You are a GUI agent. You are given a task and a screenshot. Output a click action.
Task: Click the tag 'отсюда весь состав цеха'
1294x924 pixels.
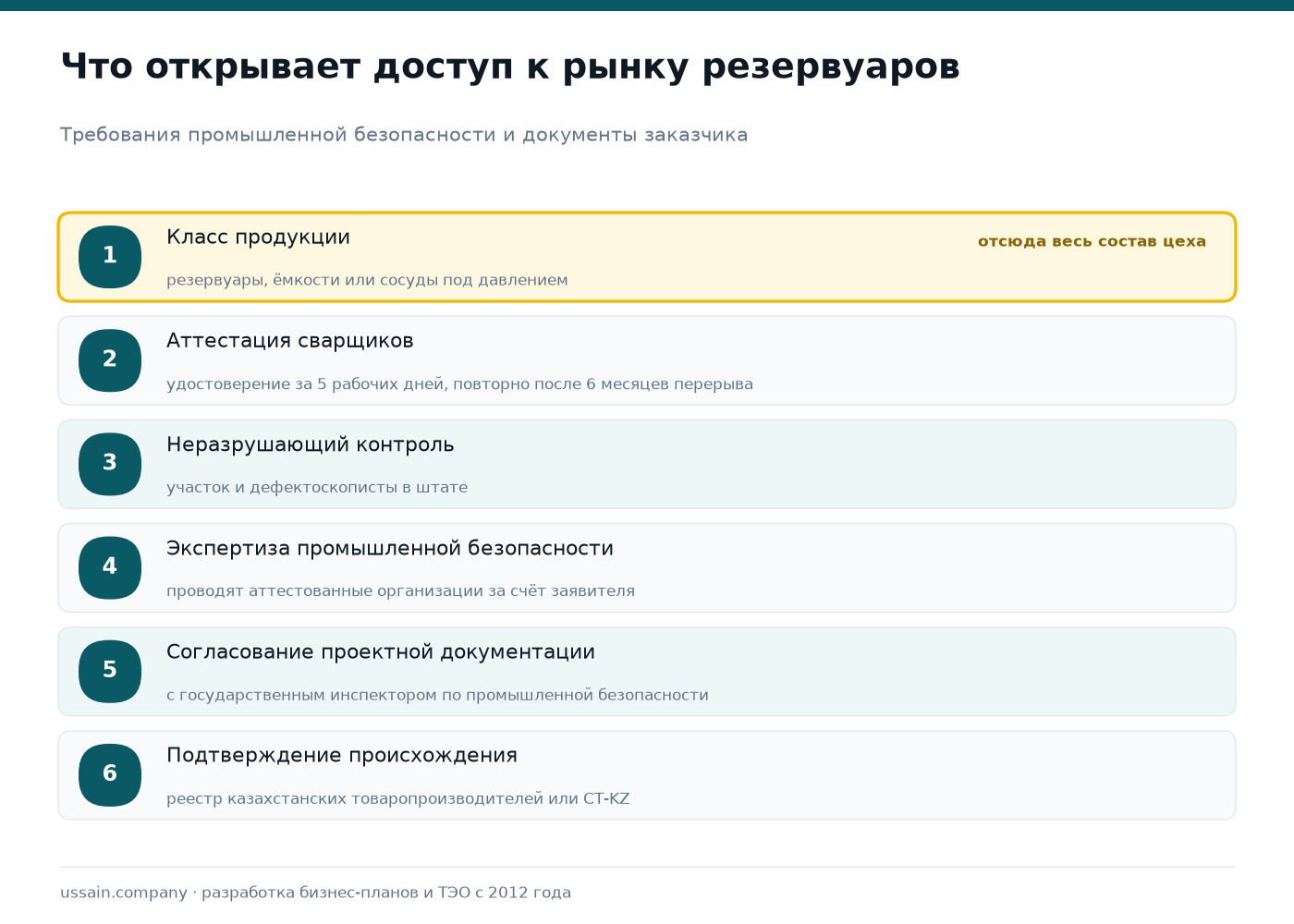[1092, 241]
